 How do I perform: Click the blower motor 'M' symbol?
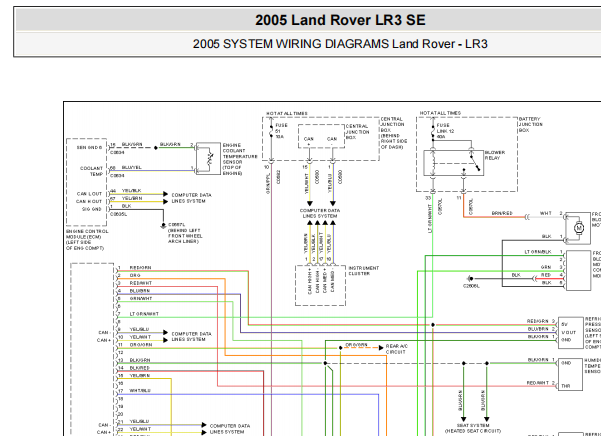point(579,228)
